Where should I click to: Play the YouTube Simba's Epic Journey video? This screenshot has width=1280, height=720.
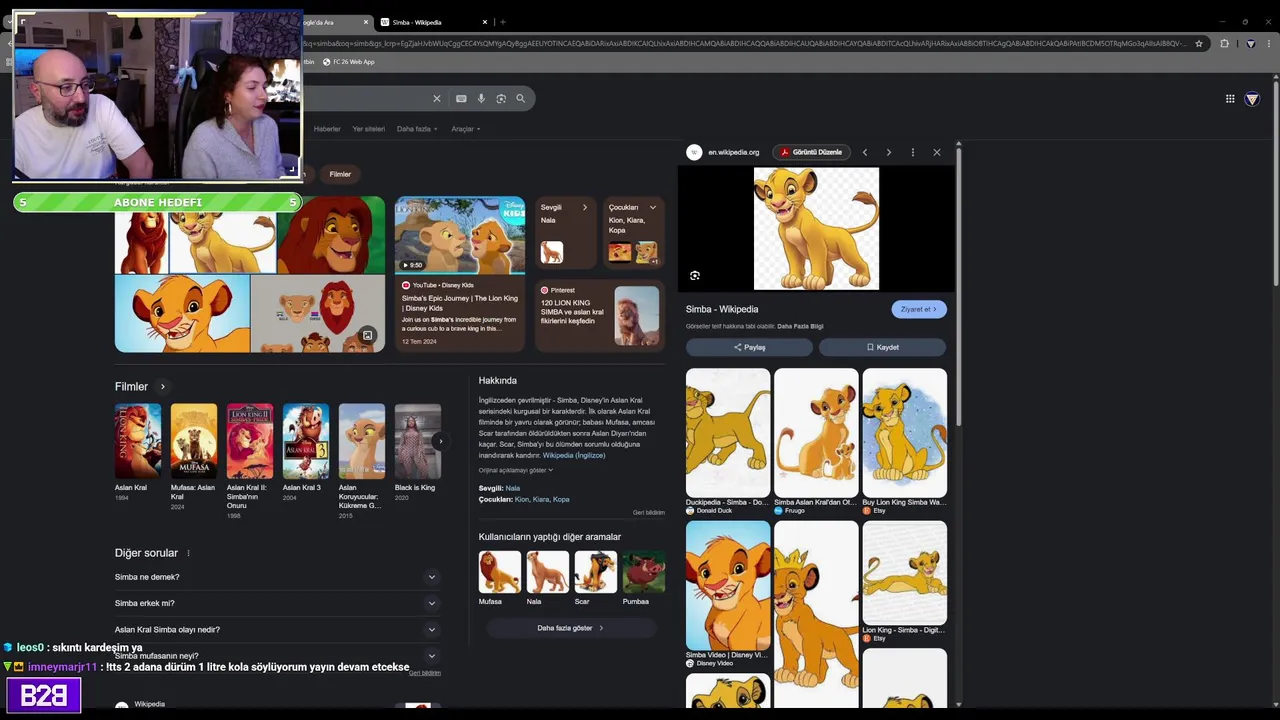[x=460, y=235]
